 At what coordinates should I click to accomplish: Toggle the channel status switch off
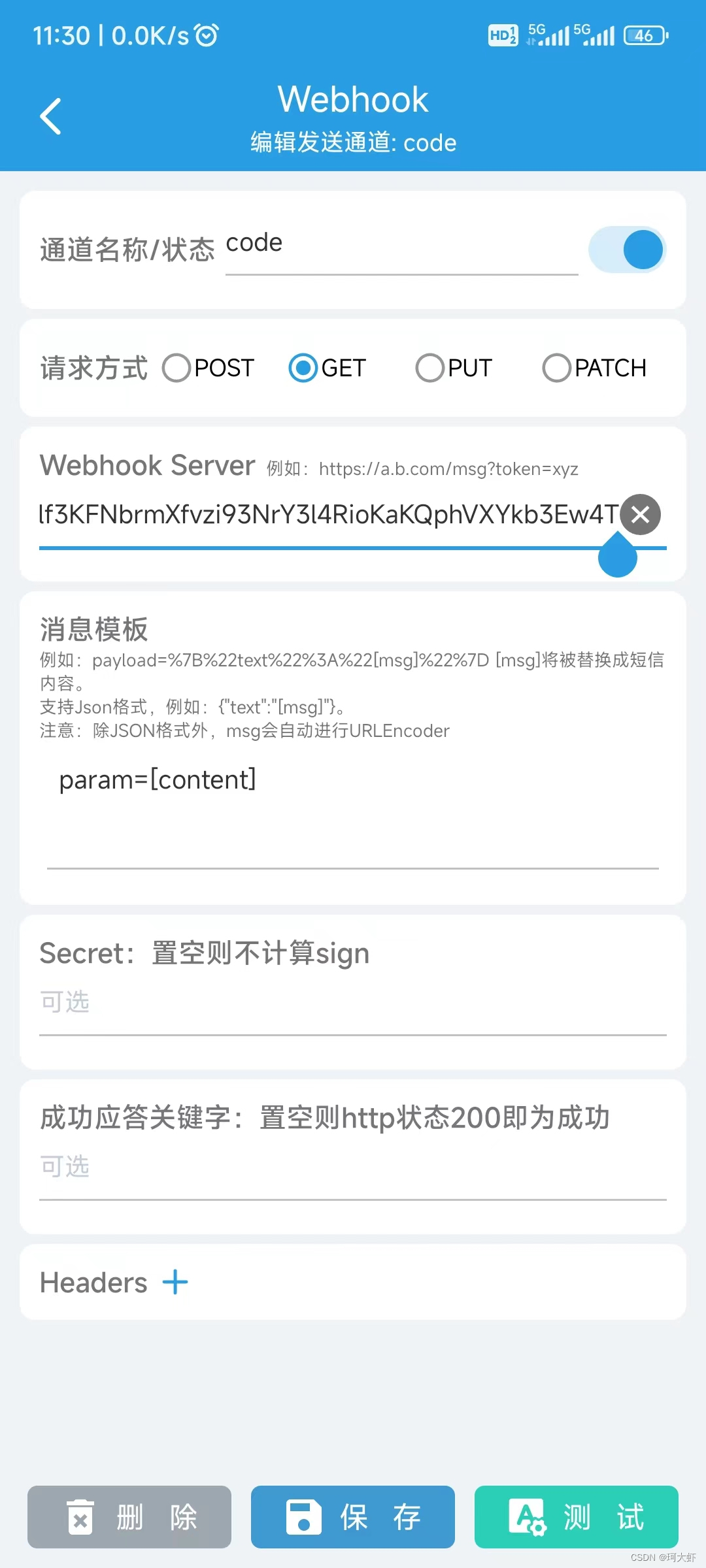click(627, 250)
